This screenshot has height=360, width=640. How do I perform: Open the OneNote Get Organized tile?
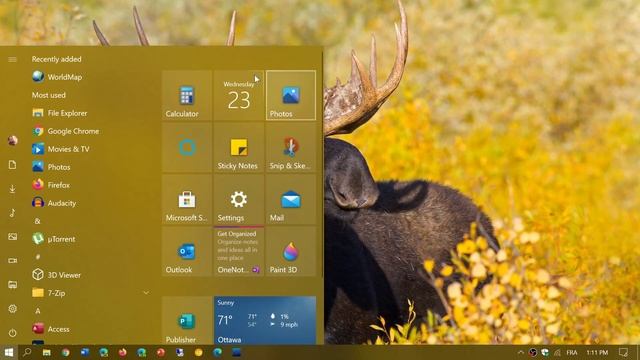(x=239, y=251)
